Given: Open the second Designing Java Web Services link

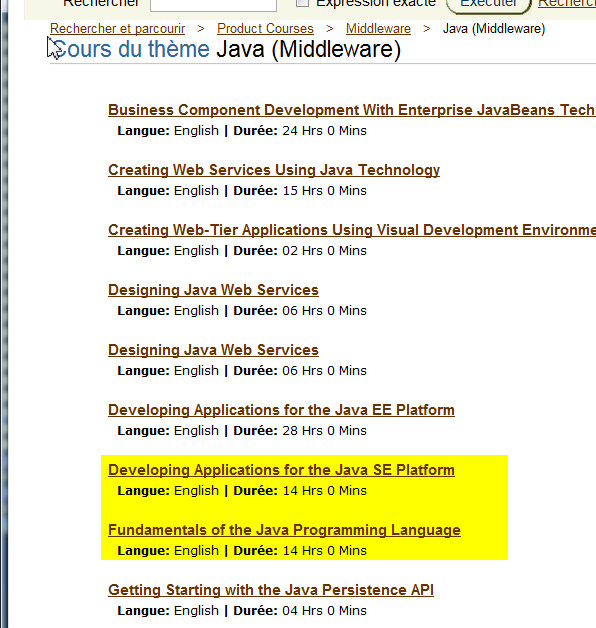Looking at the screenshot, I should coord(213,350).
